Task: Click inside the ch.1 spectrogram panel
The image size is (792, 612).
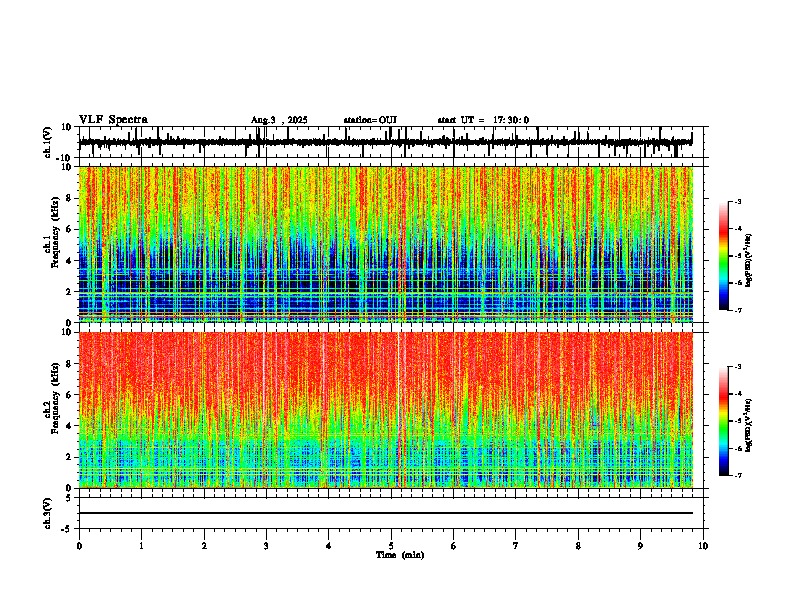Action: point(386,244)
